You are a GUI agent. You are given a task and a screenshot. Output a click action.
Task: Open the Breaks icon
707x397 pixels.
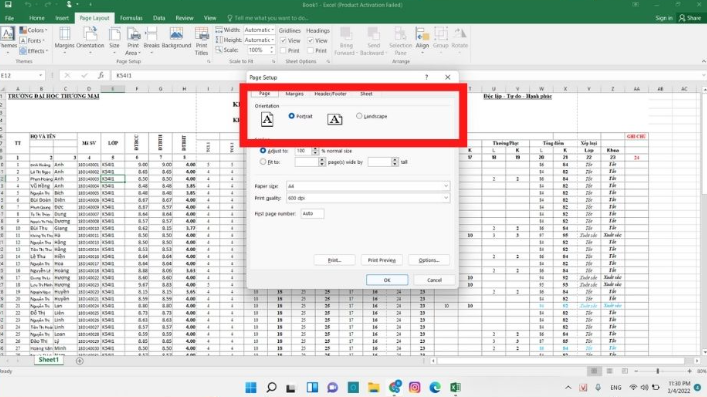[151, 34]
